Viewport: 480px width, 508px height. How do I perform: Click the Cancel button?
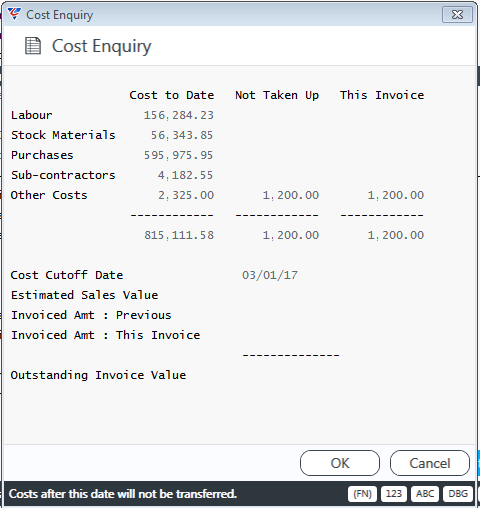[x=430, y=463]
